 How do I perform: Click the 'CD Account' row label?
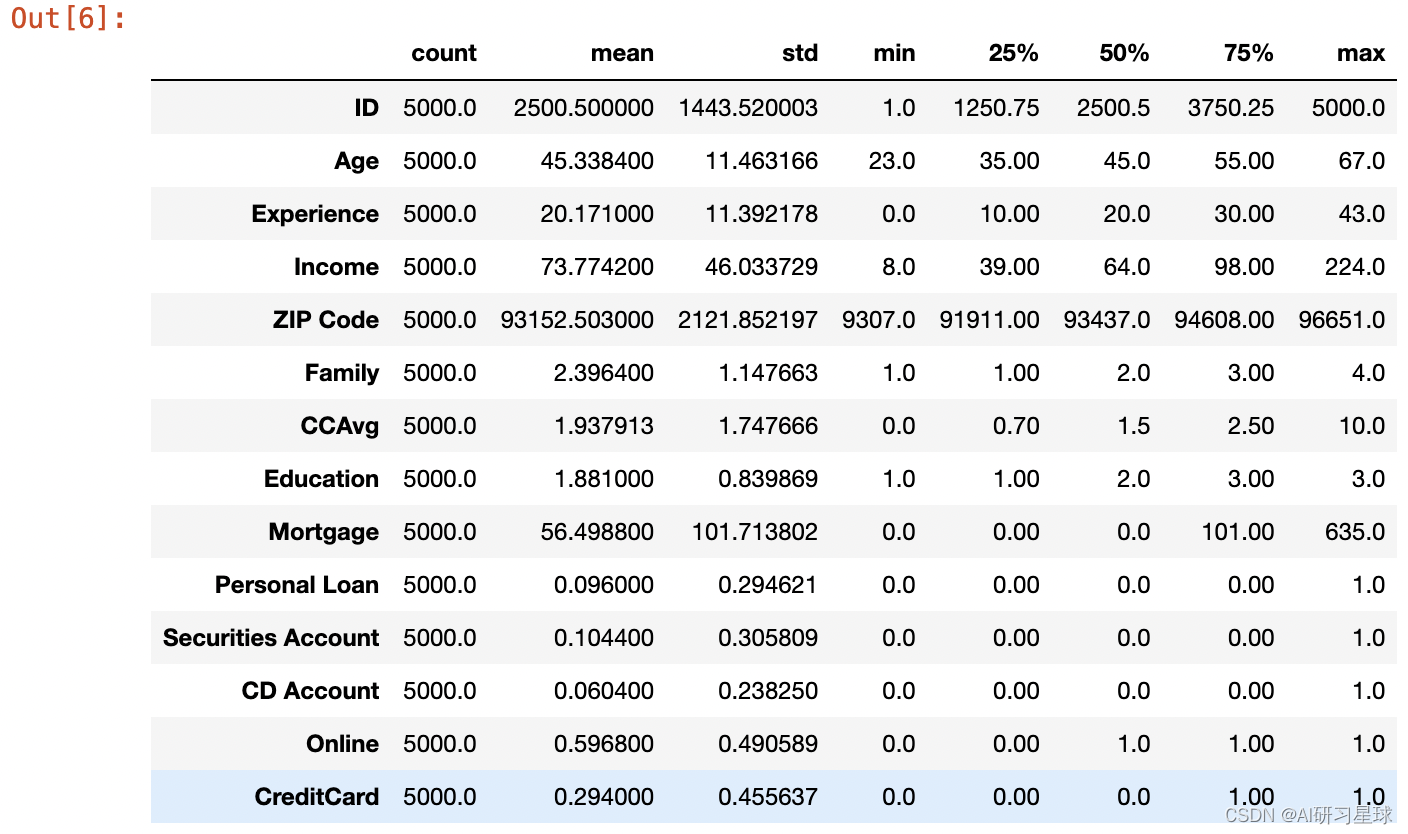click(x=311, y=691)
